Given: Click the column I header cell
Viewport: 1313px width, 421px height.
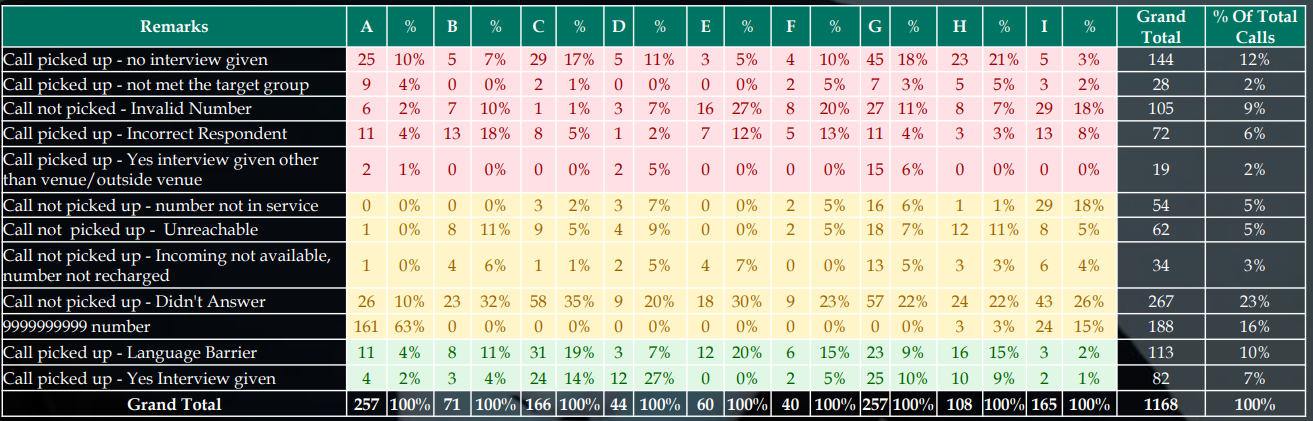Looking at the screenshot, I should click(1044, 26).
